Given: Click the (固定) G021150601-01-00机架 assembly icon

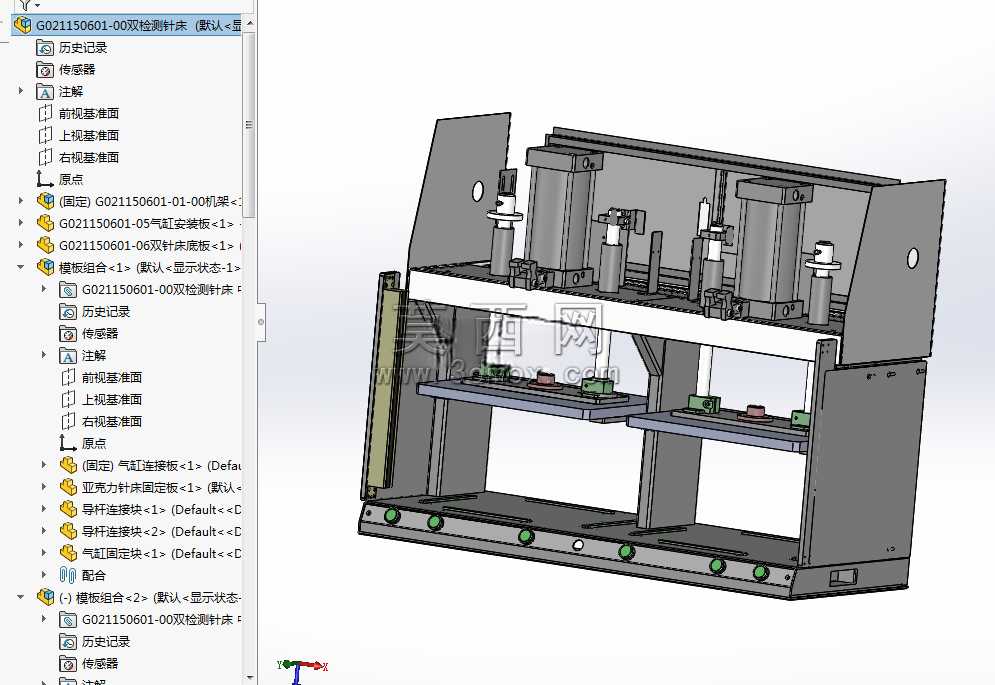Looking at the screenshot, I should (45, 201).
